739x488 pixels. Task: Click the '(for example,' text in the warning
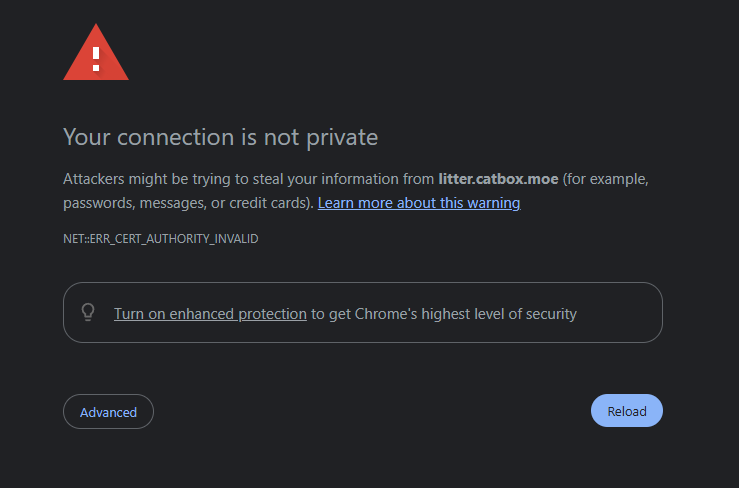pyautogui.click(x=606, y=180)
